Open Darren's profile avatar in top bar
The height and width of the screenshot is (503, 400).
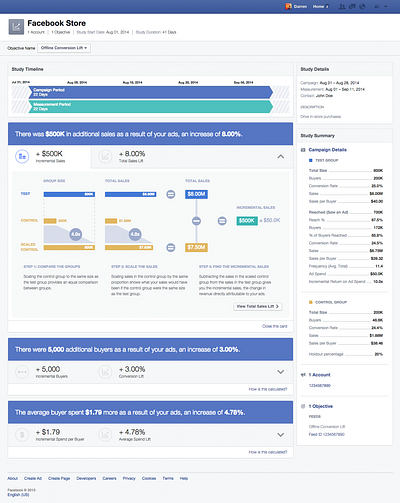288,6
